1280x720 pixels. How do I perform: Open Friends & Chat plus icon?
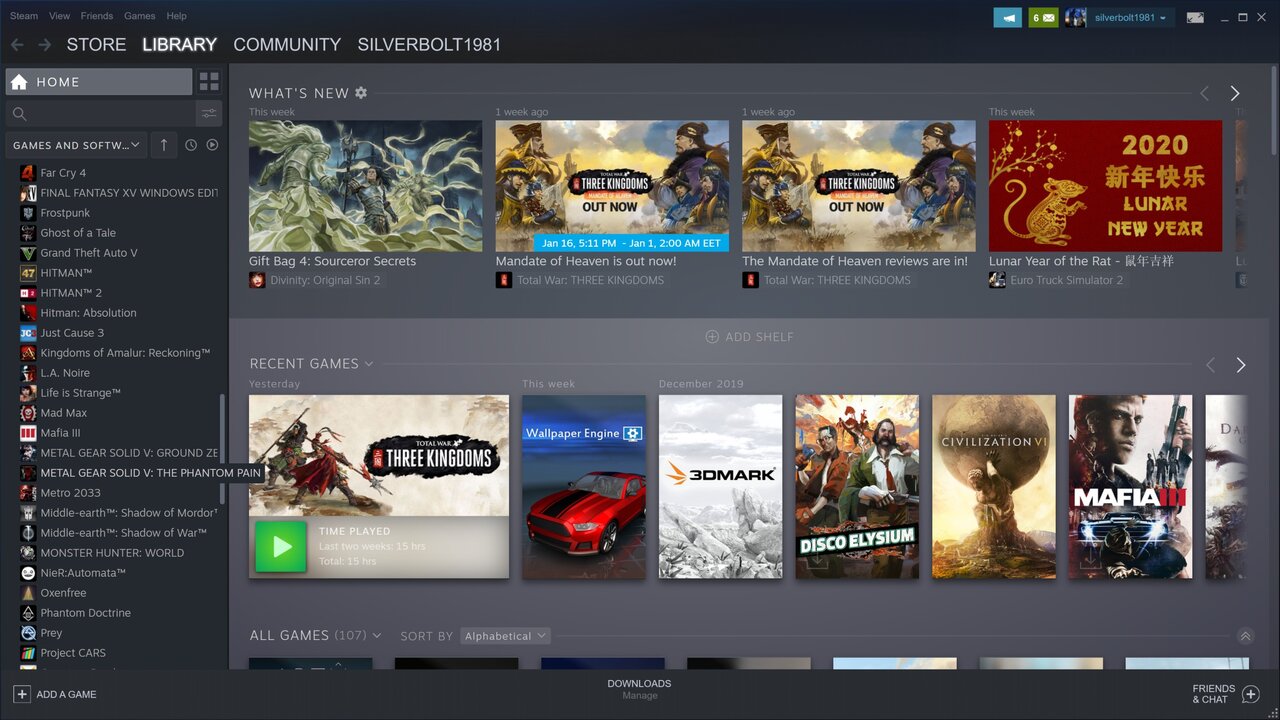tap(1250, 694)
